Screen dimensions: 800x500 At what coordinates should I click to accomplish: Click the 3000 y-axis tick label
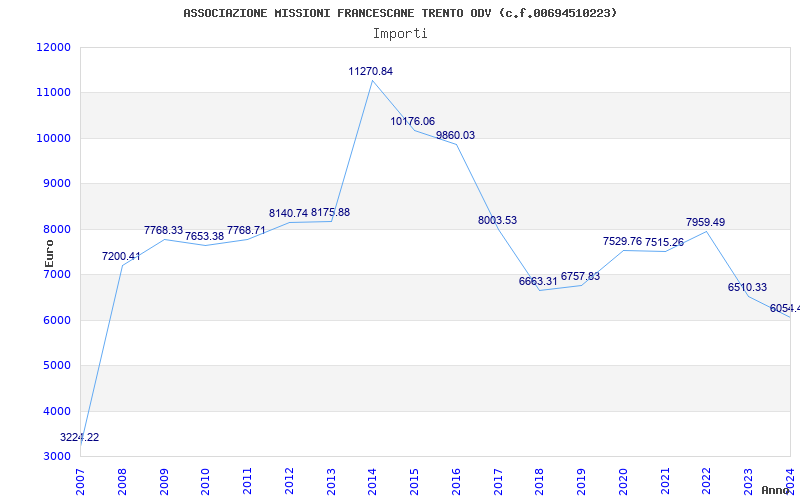tap(56, 457)
